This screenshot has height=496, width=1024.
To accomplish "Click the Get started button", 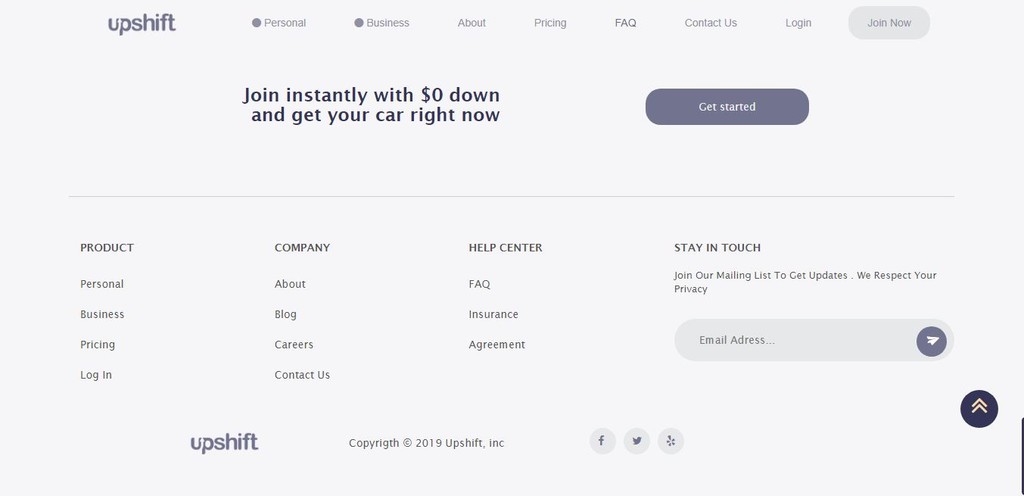I will coord(727,107).
